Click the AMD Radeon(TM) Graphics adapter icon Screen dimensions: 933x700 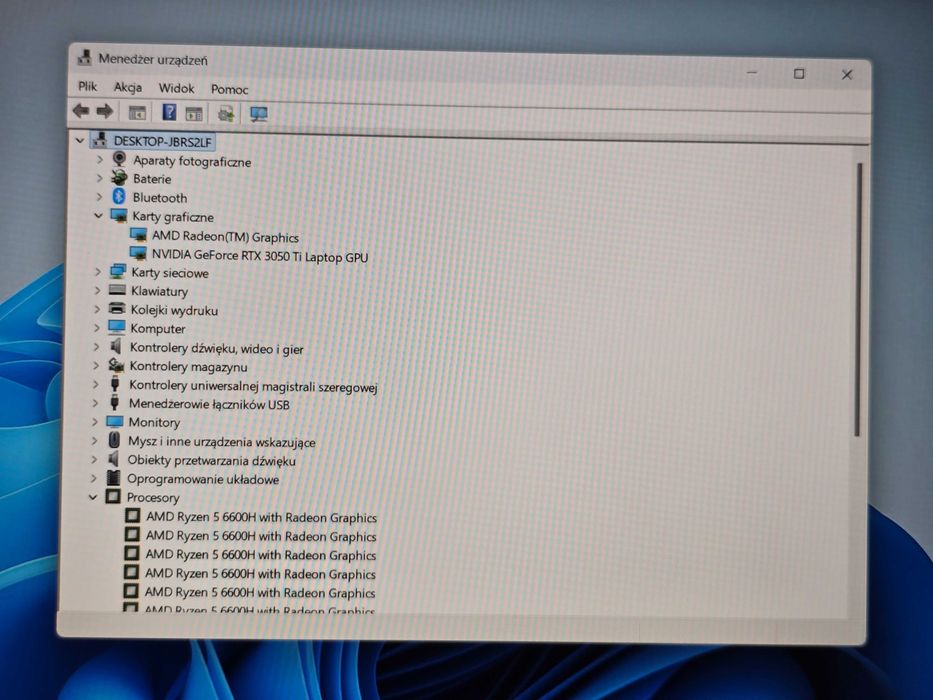click(138, 235)
